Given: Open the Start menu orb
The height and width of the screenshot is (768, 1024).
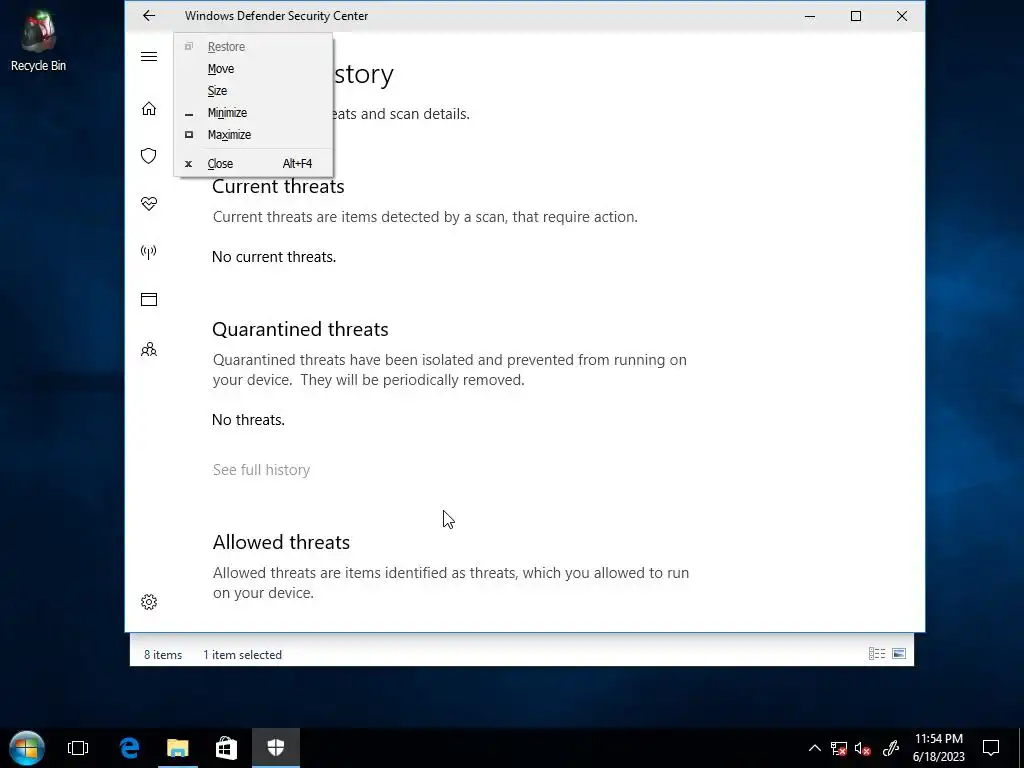Looking at the screenshot, I should [x=27, y=748].
